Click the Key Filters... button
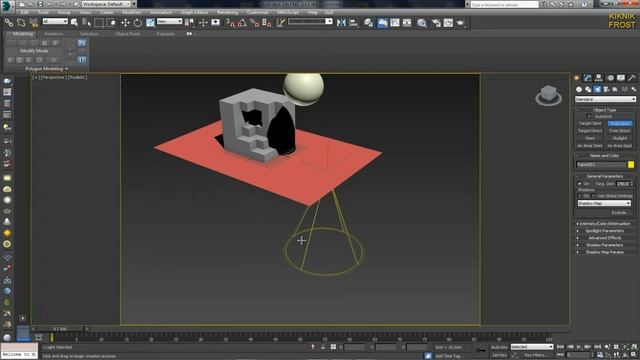 click(535, 356)
